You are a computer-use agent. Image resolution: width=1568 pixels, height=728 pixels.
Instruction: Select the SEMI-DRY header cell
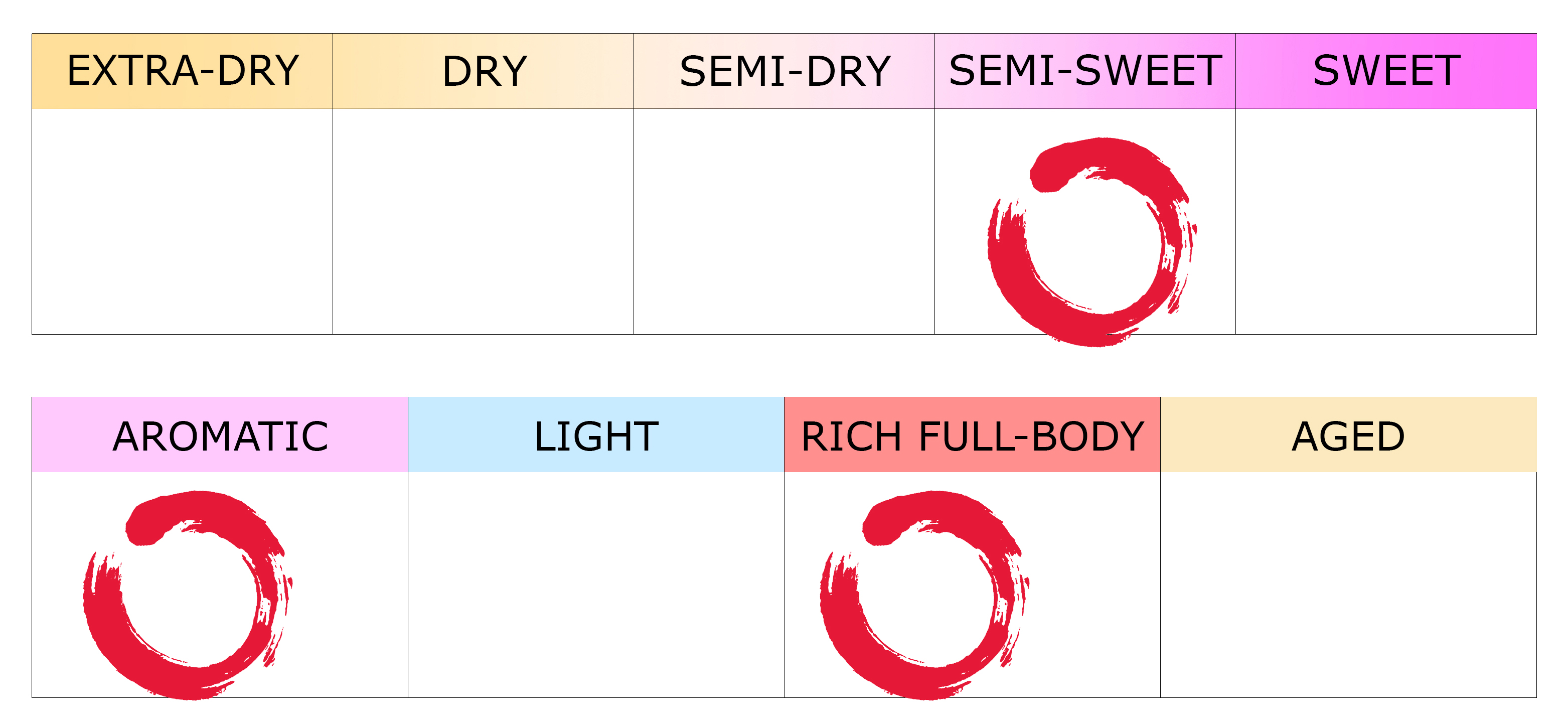coord(784,71)
